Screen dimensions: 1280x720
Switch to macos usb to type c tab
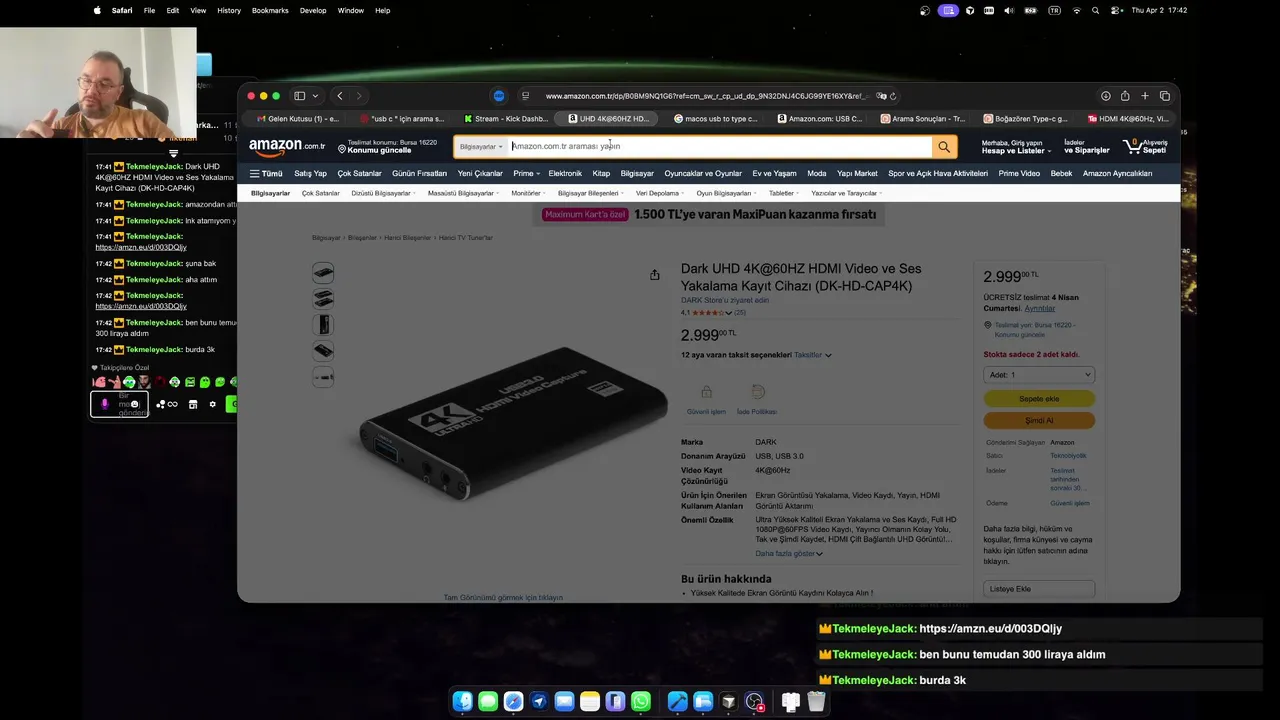(x=716, y=118)
